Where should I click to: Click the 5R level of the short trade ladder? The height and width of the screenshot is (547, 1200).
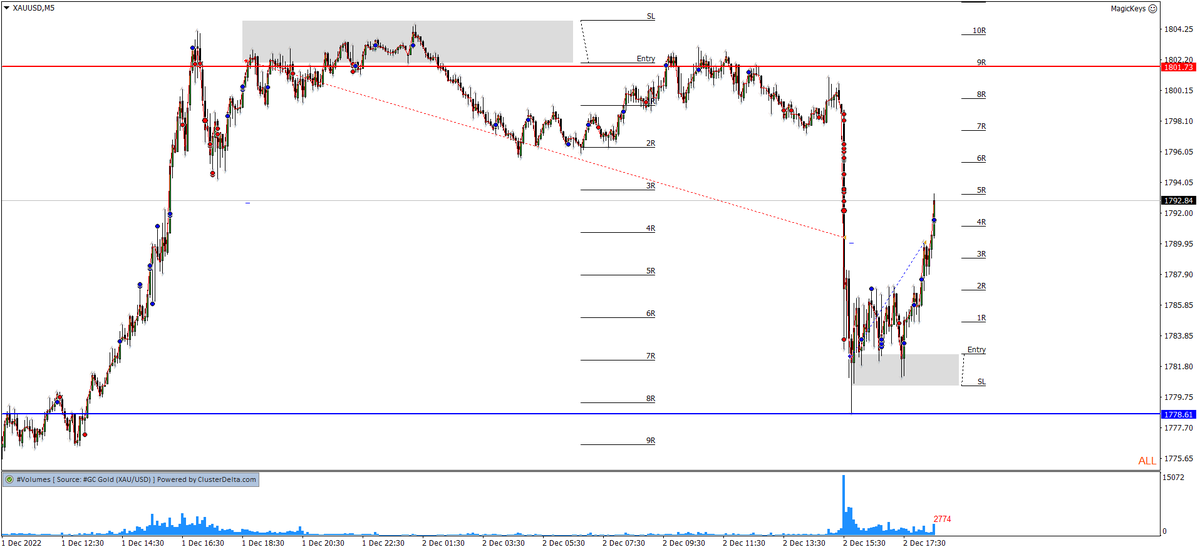tap(650, 271)
